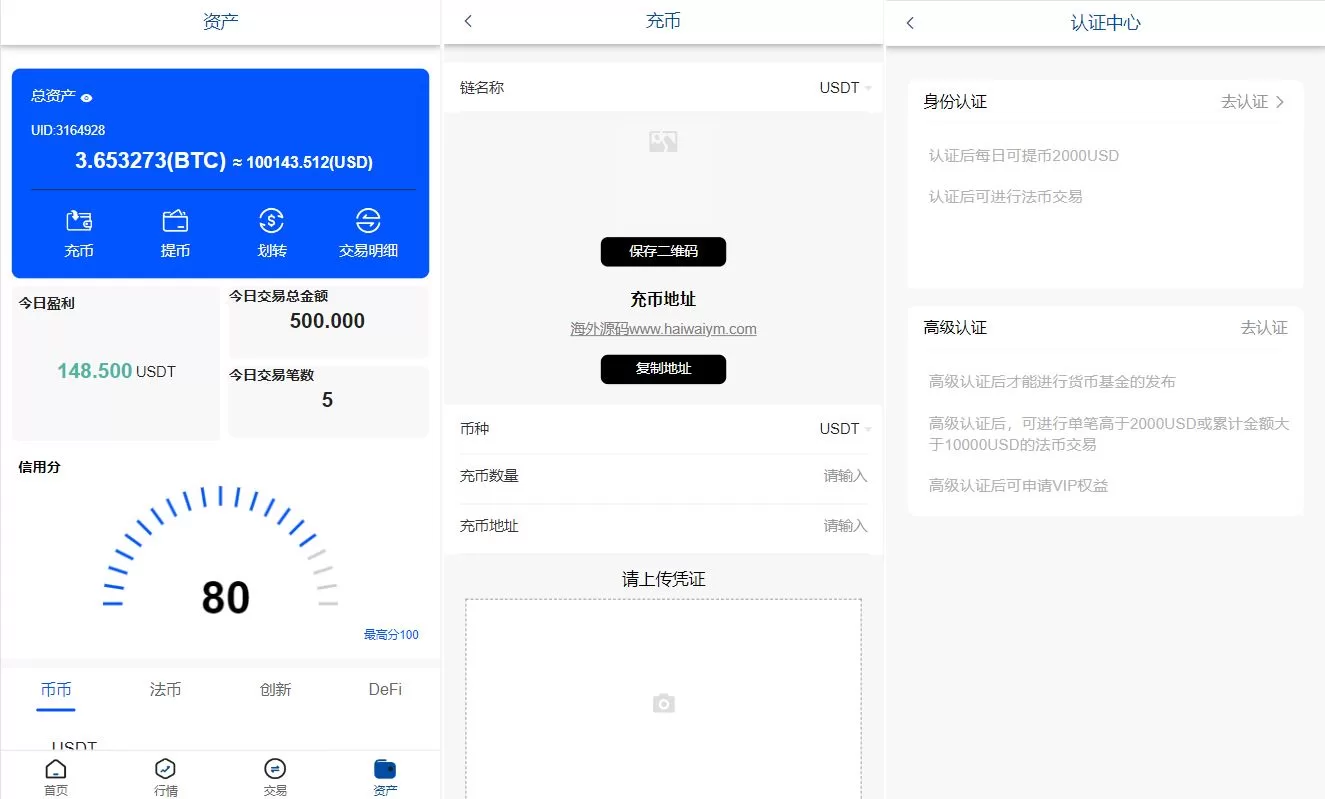
Task: Click 去认证 for 高级认证
Action: coord(1264,328)
